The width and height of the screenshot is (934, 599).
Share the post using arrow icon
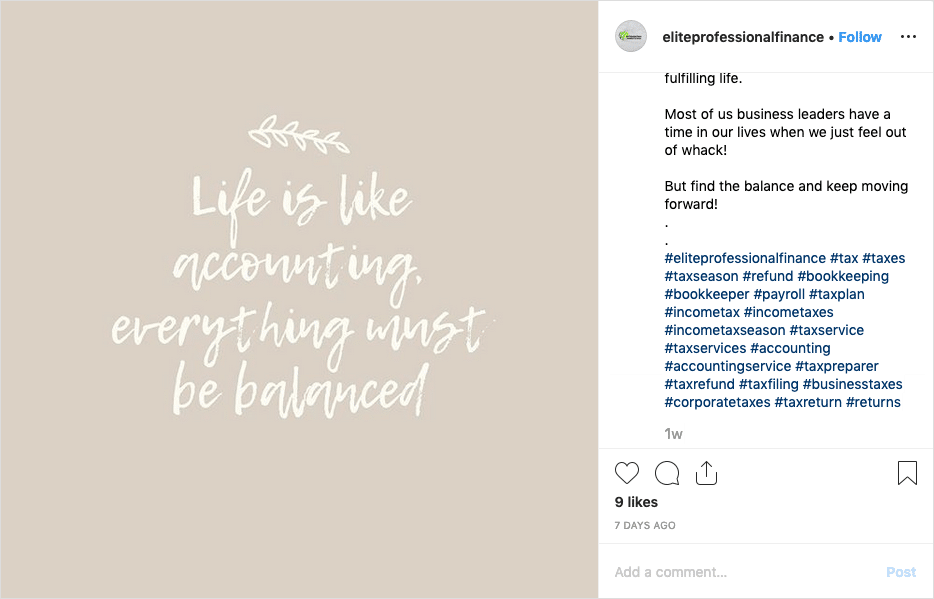click(706, 473)
